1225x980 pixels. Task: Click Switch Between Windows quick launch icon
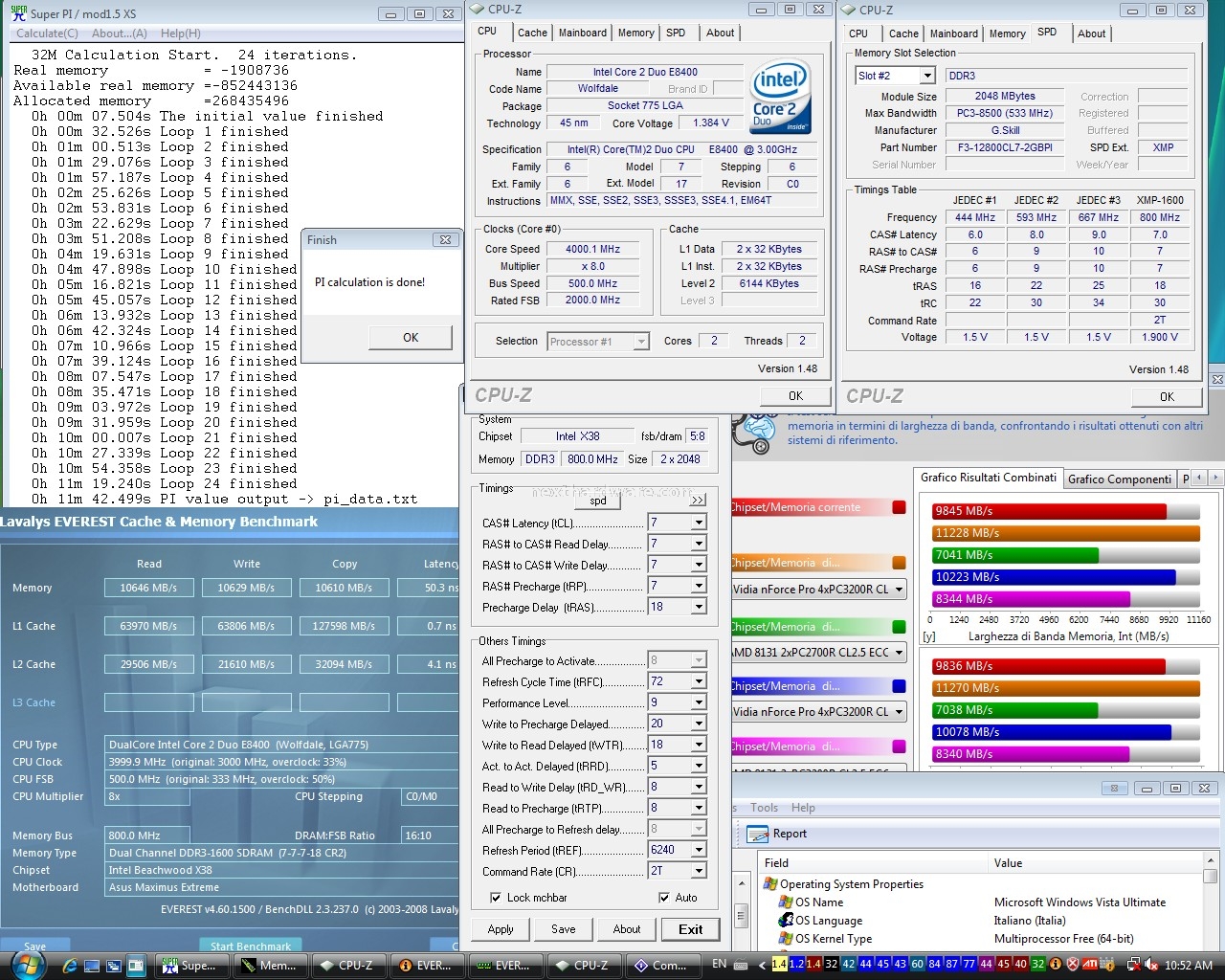click(x=114, y=966)
